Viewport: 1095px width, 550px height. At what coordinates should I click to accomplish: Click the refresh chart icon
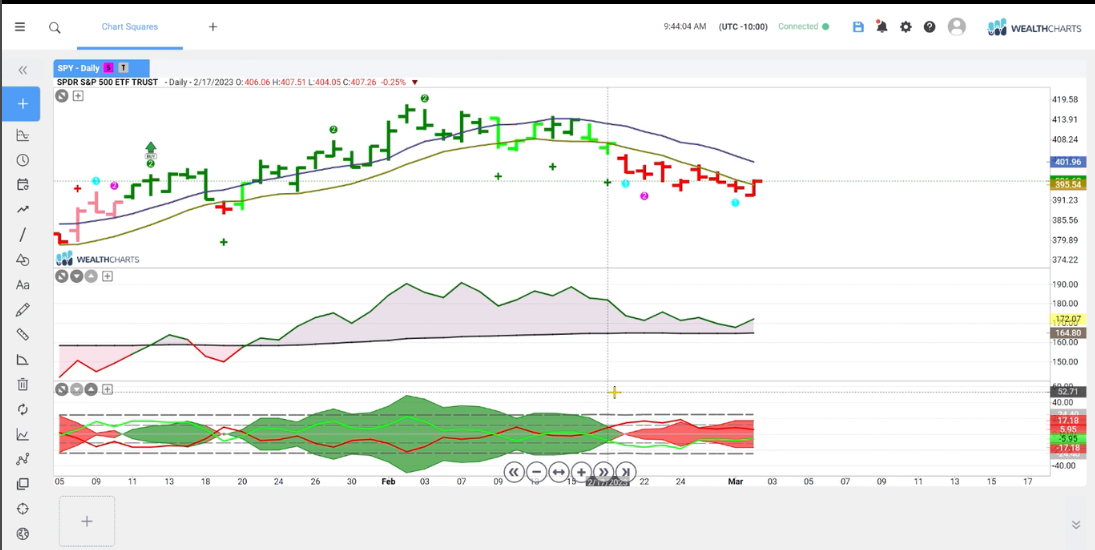click(x=22, y=409)
